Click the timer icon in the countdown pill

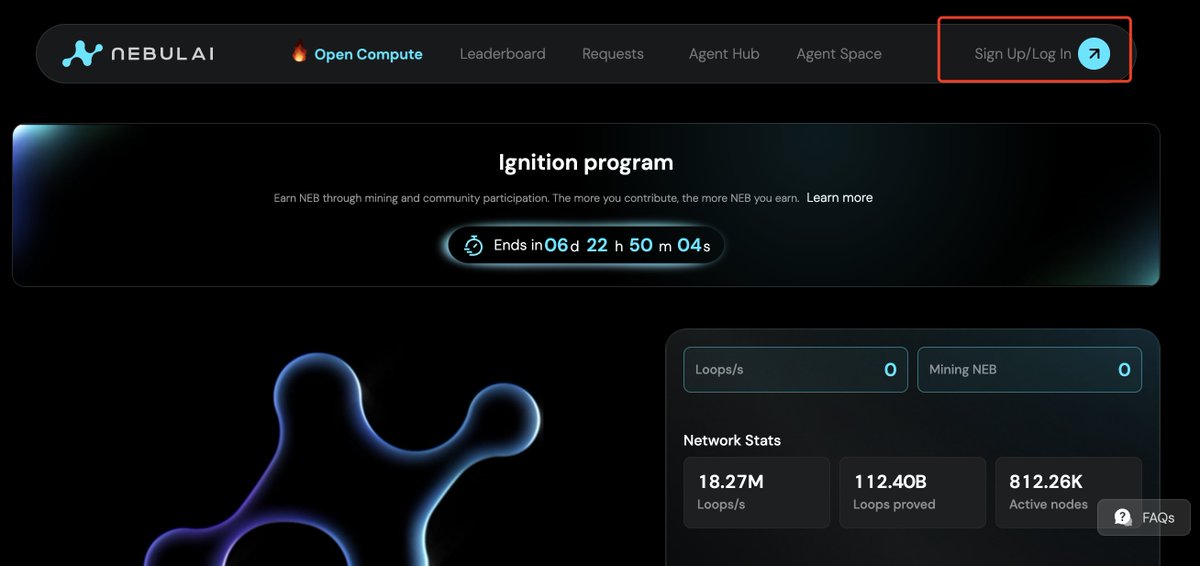(474, 245)
